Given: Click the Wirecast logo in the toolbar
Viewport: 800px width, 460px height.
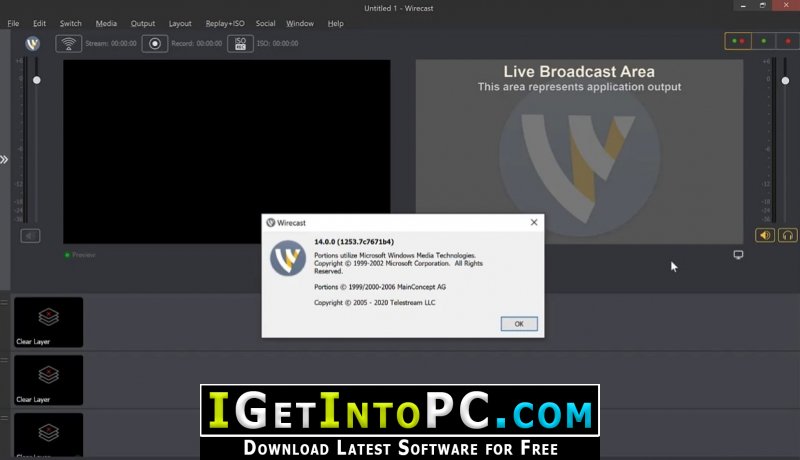Looking at the screenshot, I should tap(33, 43).
